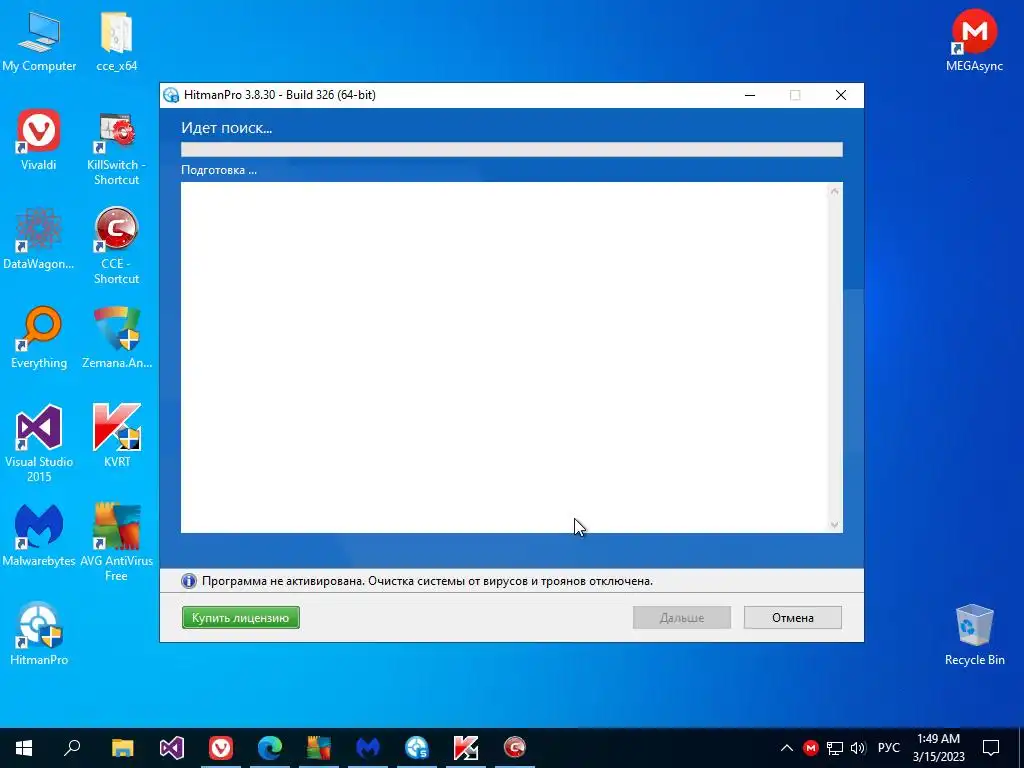Open the Windows Start menu
The width and height of the screenshot is (1024, 768).
24,748
